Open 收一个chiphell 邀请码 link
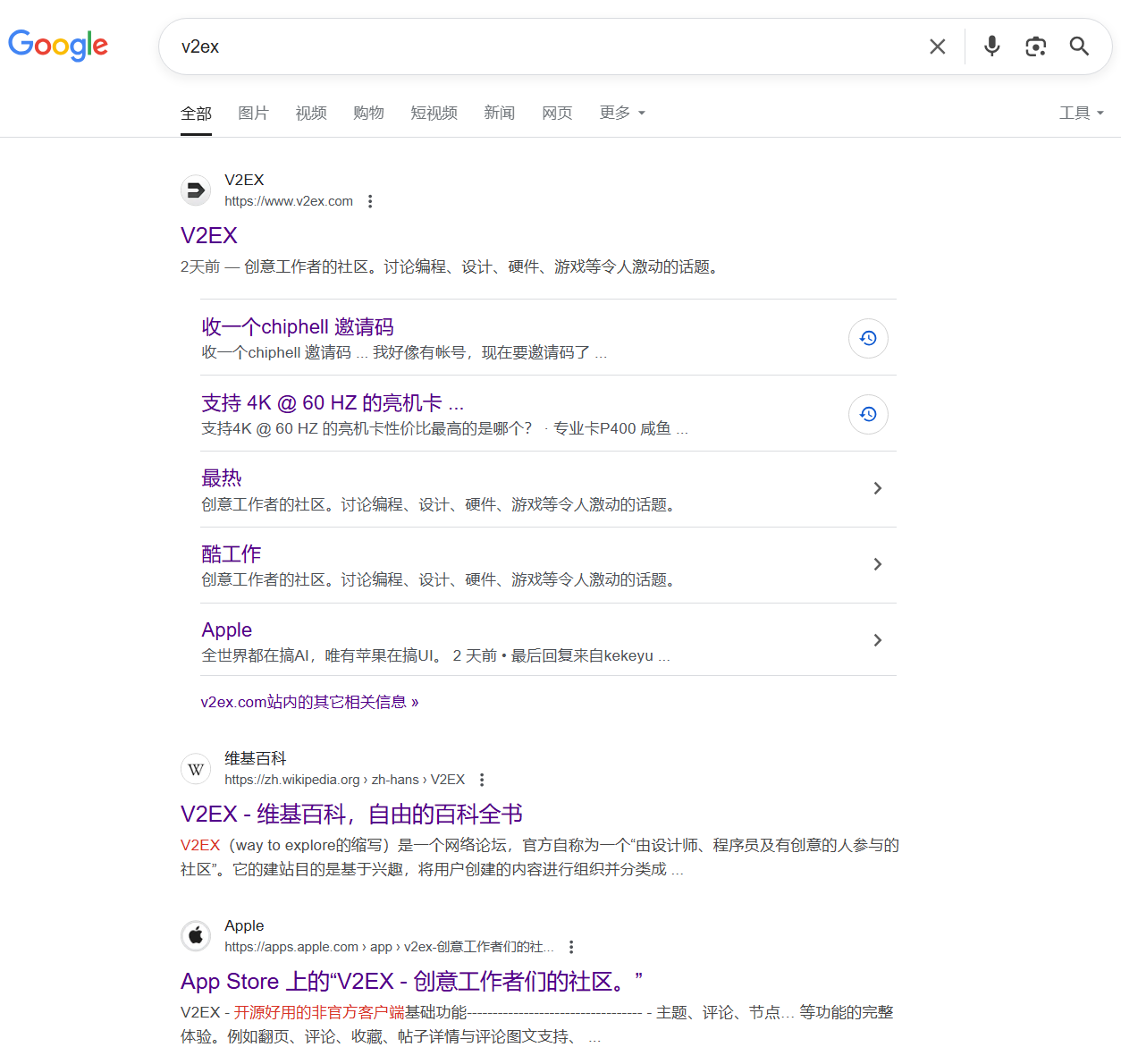Screen dimensions: 1121x1064 298,326
